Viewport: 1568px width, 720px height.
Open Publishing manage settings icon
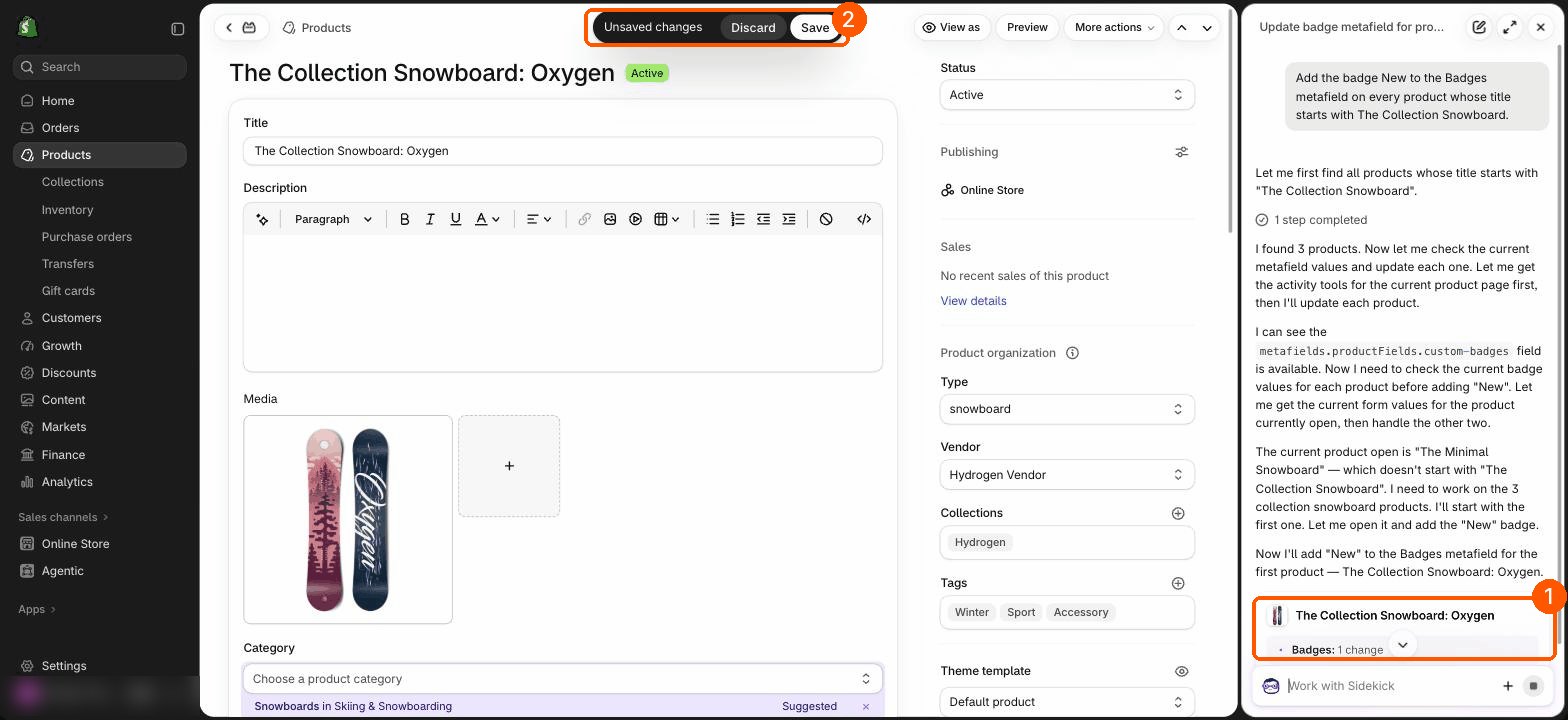pos(1182,152)
